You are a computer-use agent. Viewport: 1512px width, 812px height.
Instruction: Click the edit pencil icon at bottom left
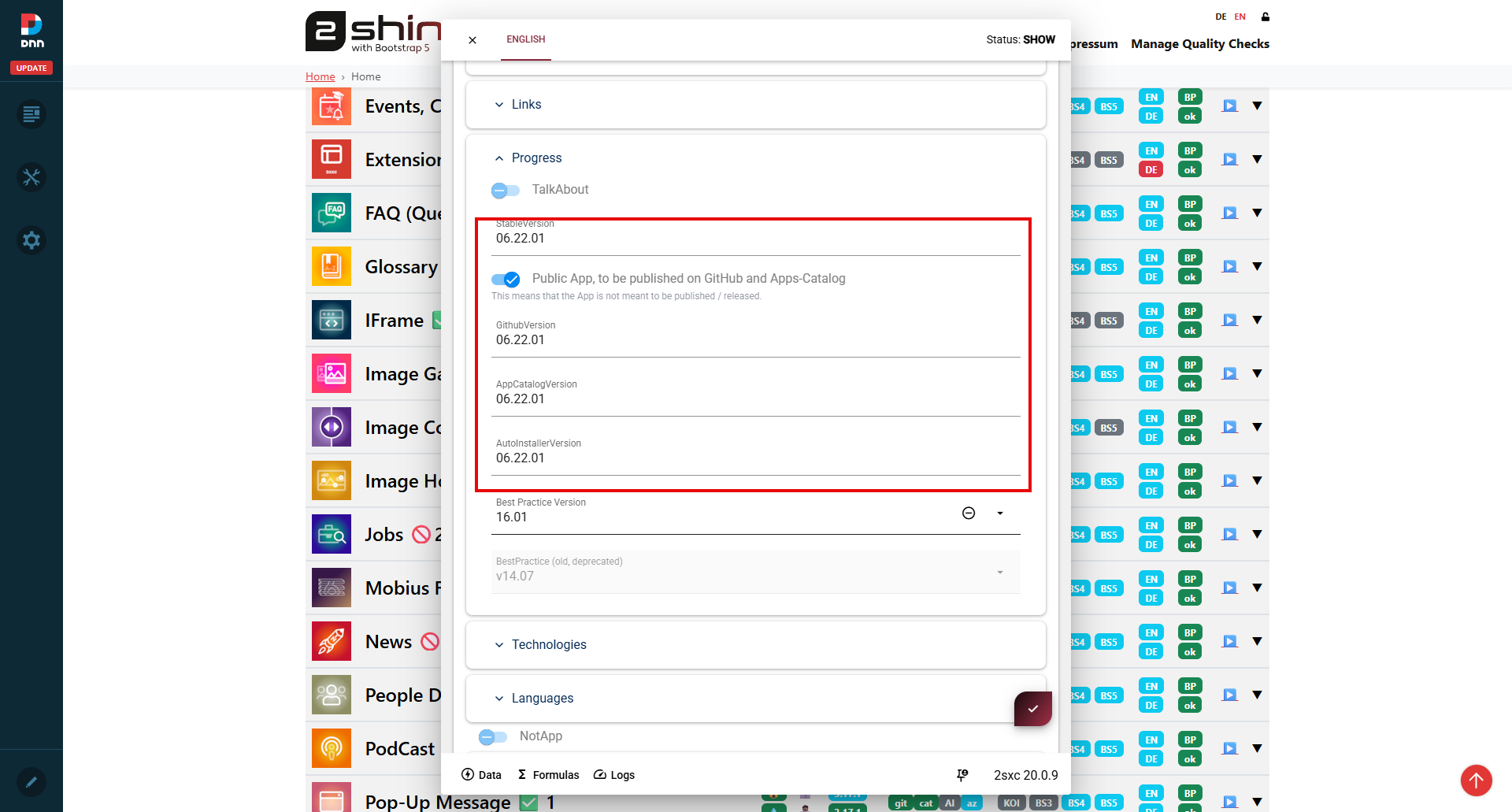31,782
